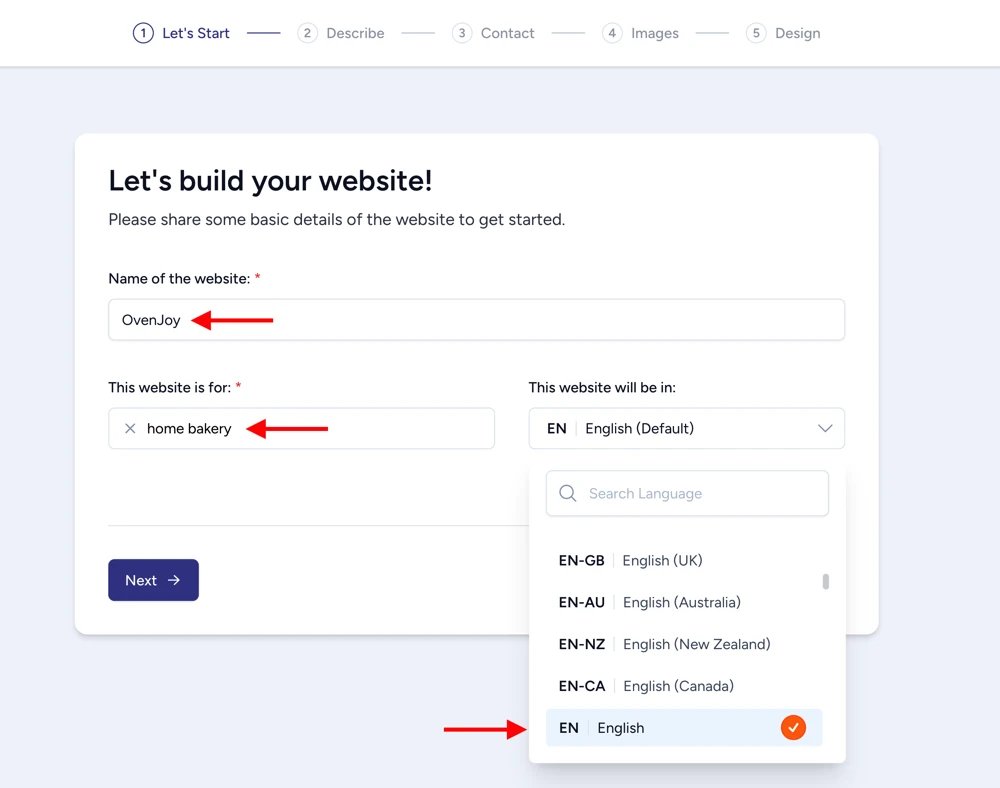Screen dimensions: 1000x788
Task: Click the step 1 number circle icon
Action: click(143, 33)
